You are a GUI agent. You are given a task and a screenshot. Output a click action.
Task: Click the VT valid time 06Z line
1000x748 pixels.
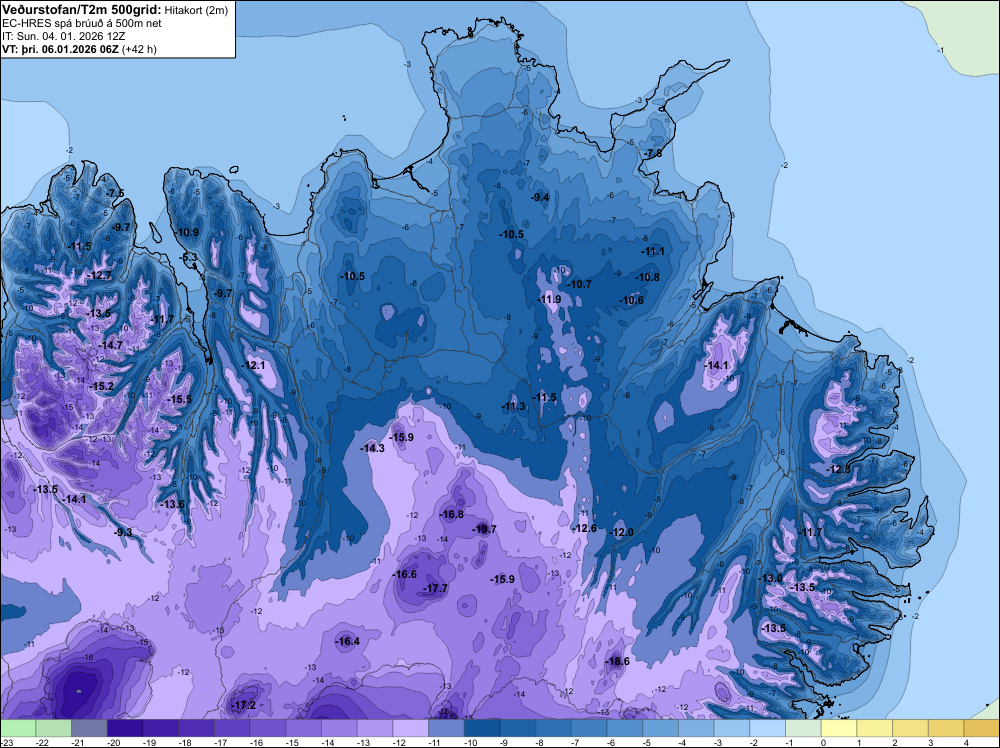pyautogui.click(x=79, y=49)
